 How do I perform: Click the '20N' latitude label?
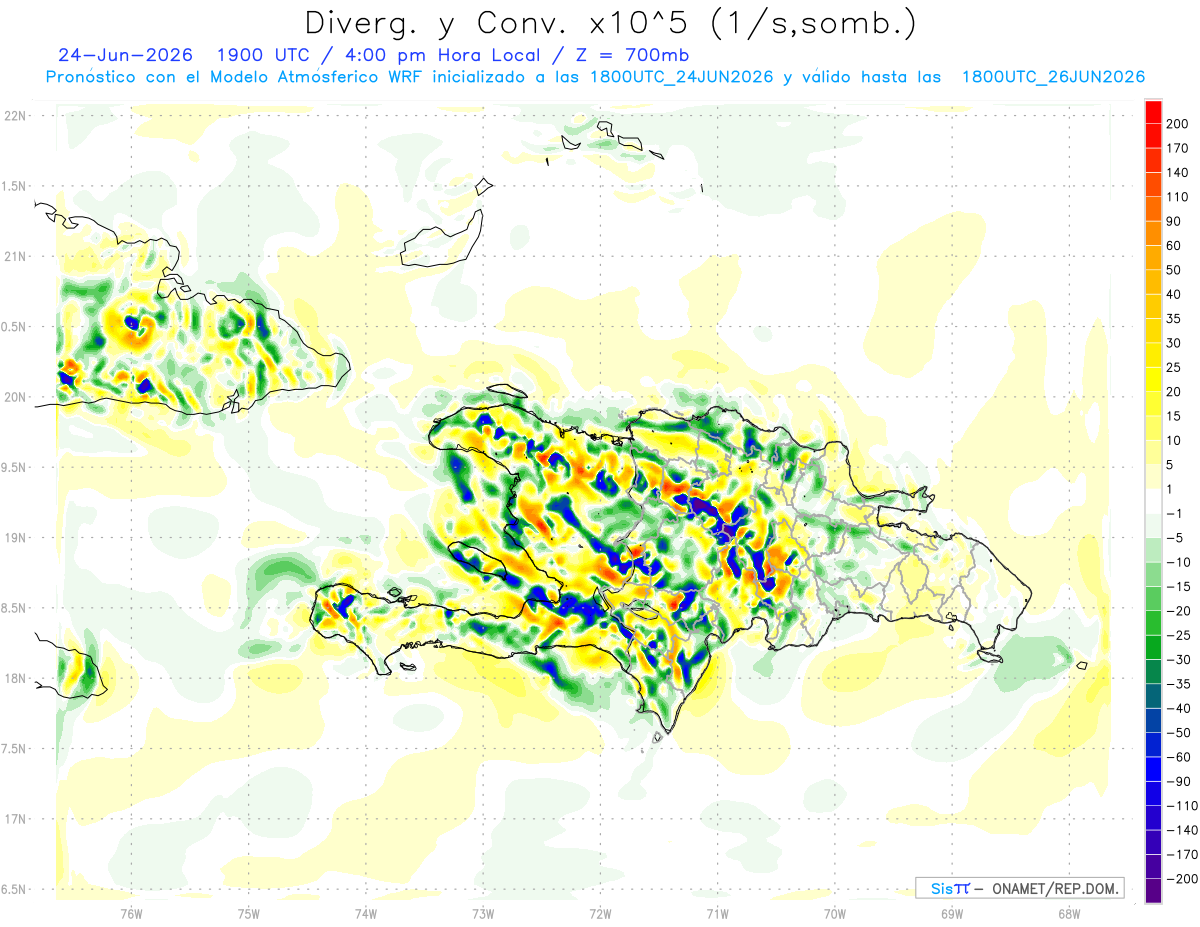(14, 397)
